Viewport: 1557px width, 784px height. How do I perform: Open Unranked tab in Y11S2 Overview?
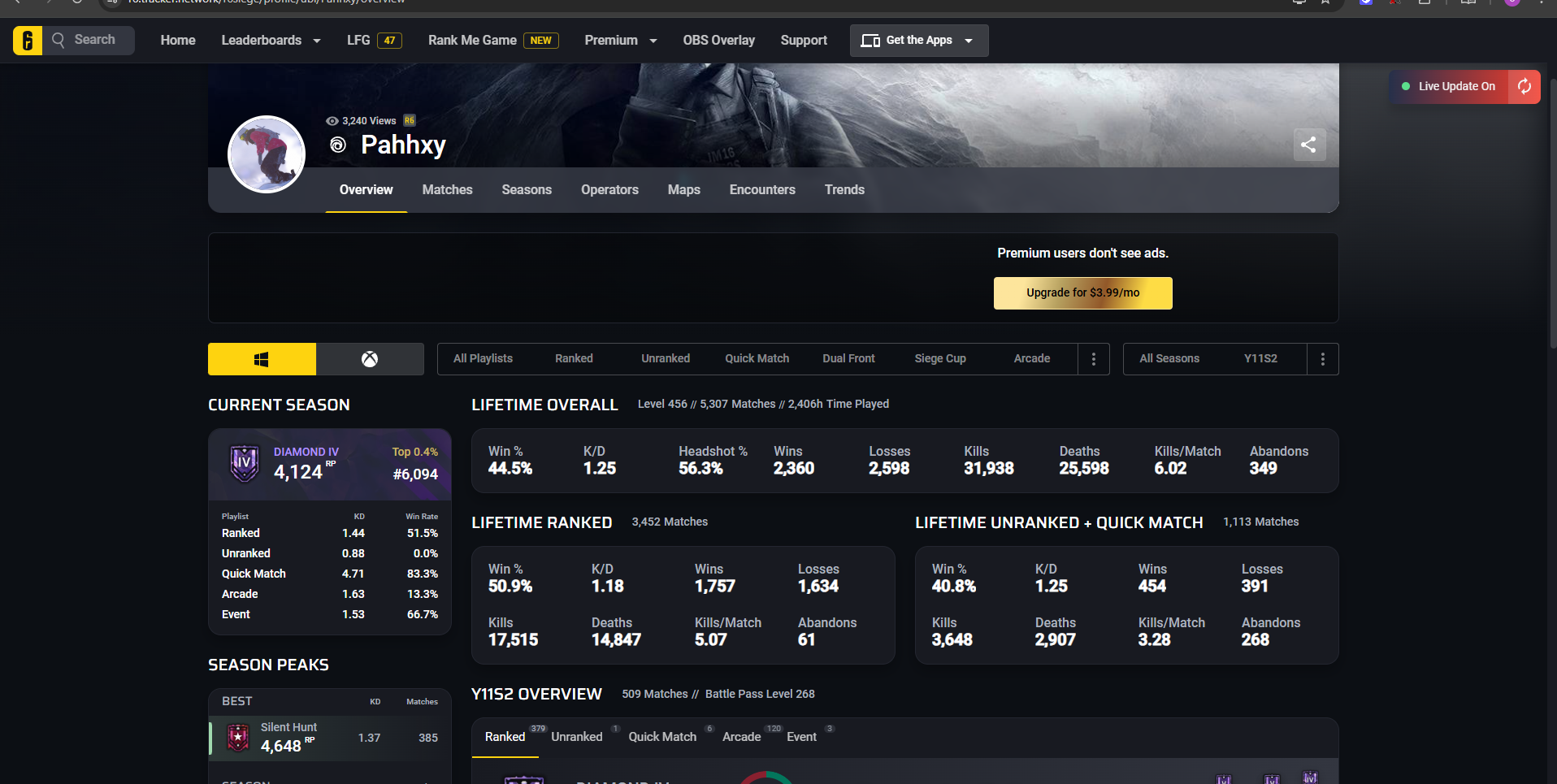(x=577, y=737)
